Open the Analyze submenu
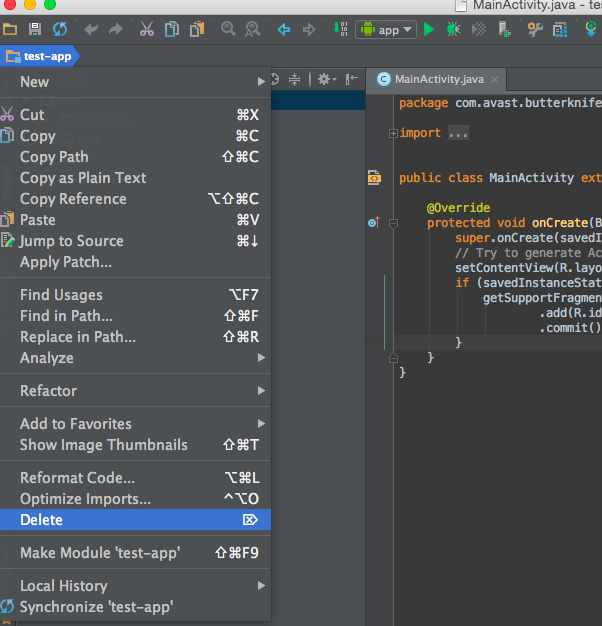602x626 pixels. [x=135, y=358]
